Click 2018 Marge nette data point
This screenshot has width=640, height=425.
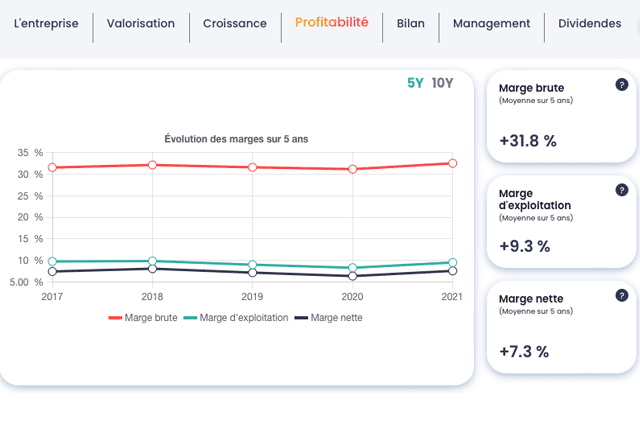152,269
